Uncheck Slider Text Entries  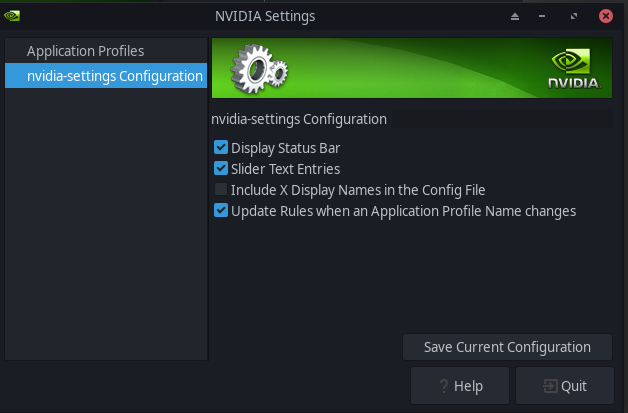point(221,169)
